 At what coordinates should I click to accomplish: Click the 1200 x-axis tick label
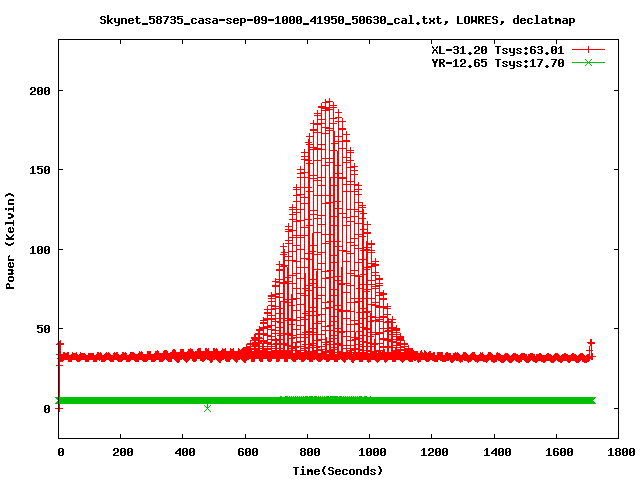(434, 452)
